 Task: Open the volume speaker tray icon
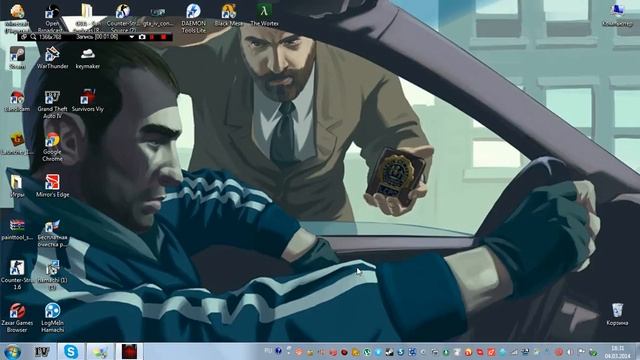coord(570,351)
